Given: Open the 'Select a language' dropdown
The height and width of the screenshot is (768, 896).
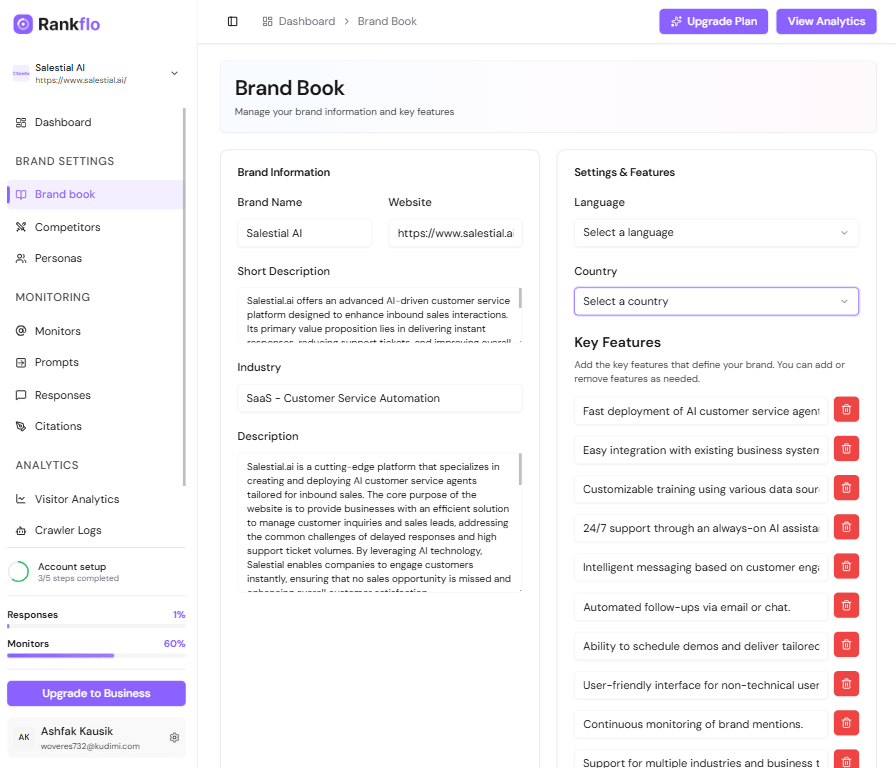Looking at the screenshot, I should point(716,232).
